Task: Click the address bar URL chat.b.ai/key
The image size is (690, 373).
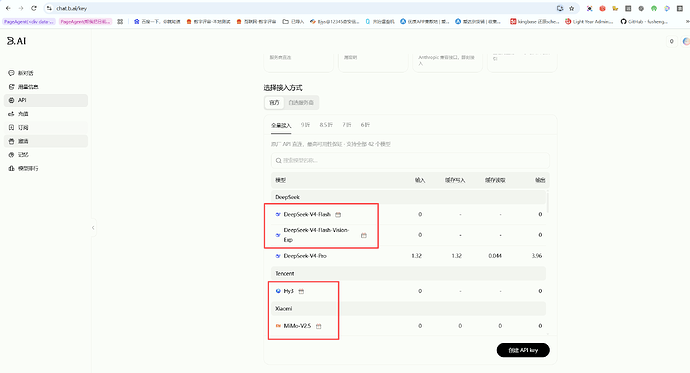Action: tap(72, 8)
